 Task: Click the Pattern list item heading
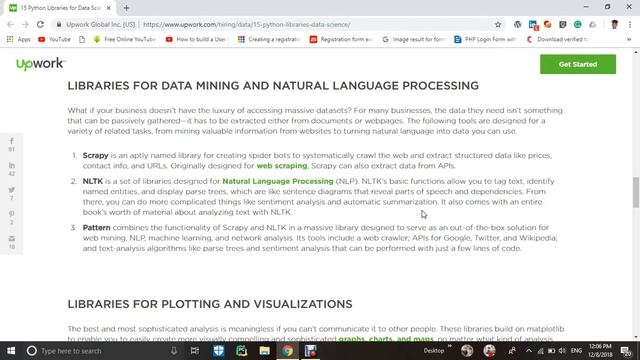click(x=96, y=227)
